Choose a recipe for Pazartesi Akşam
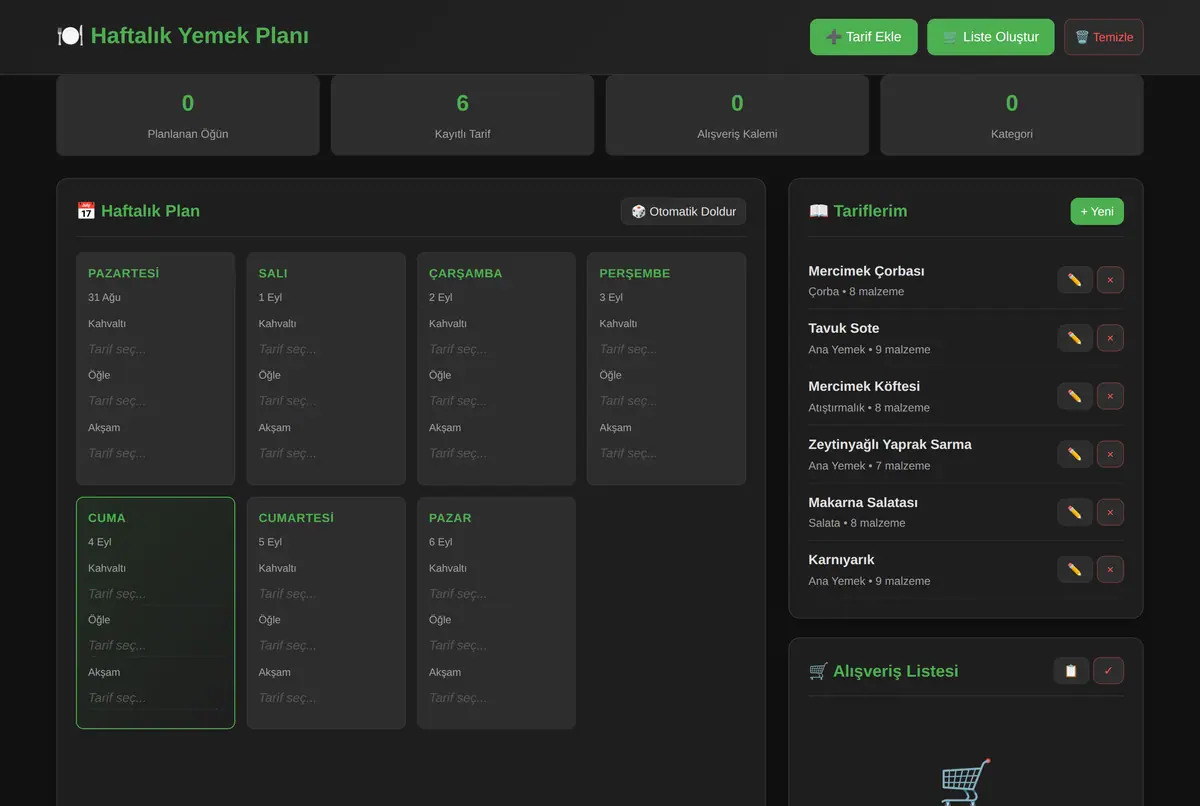The width and height of the screenshot is (1200, 806). 156,453
